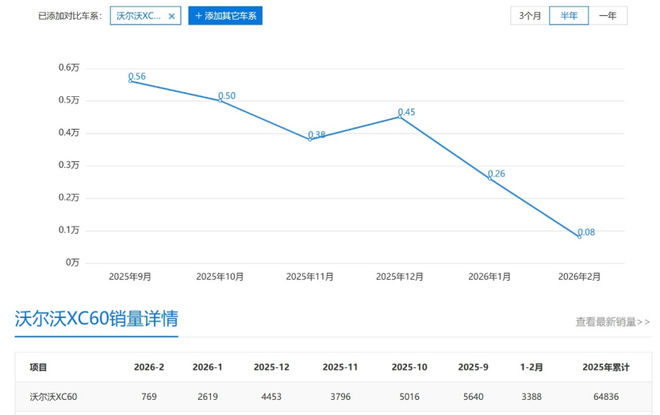Click the 2619 sales cell
Image resolution: width=660 pixels, height=415 pixels.
tap(208, 396)
